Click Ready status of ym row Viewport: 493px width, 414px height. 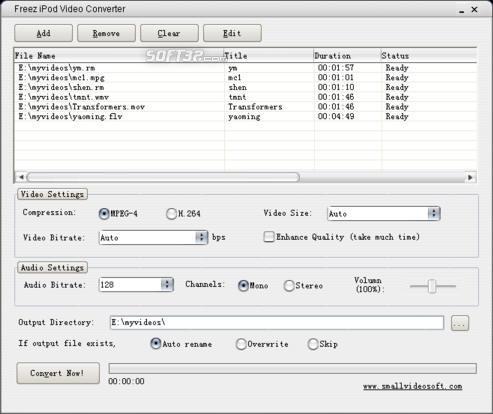click(397, 68)
